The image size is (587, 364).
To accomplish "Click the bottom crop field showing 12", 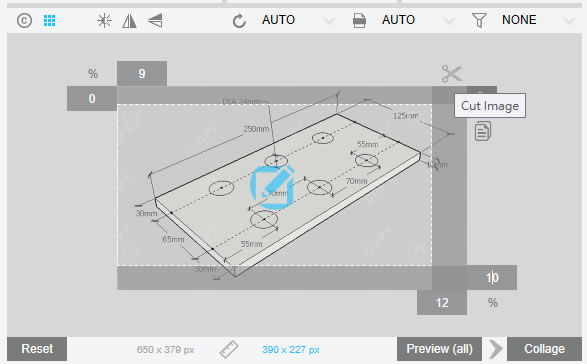I will click(442, 302).
